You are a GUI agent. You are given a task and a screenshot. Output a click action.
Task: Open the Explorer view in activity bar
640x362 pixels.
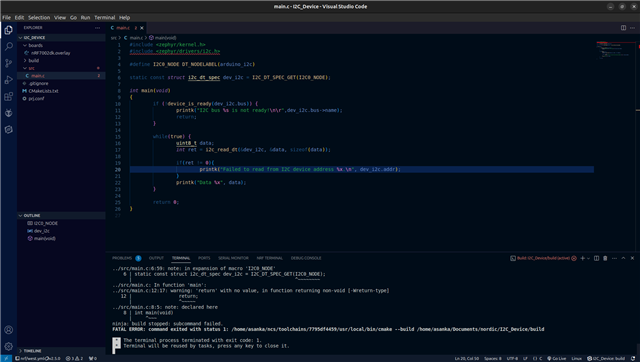coord(8,30)
